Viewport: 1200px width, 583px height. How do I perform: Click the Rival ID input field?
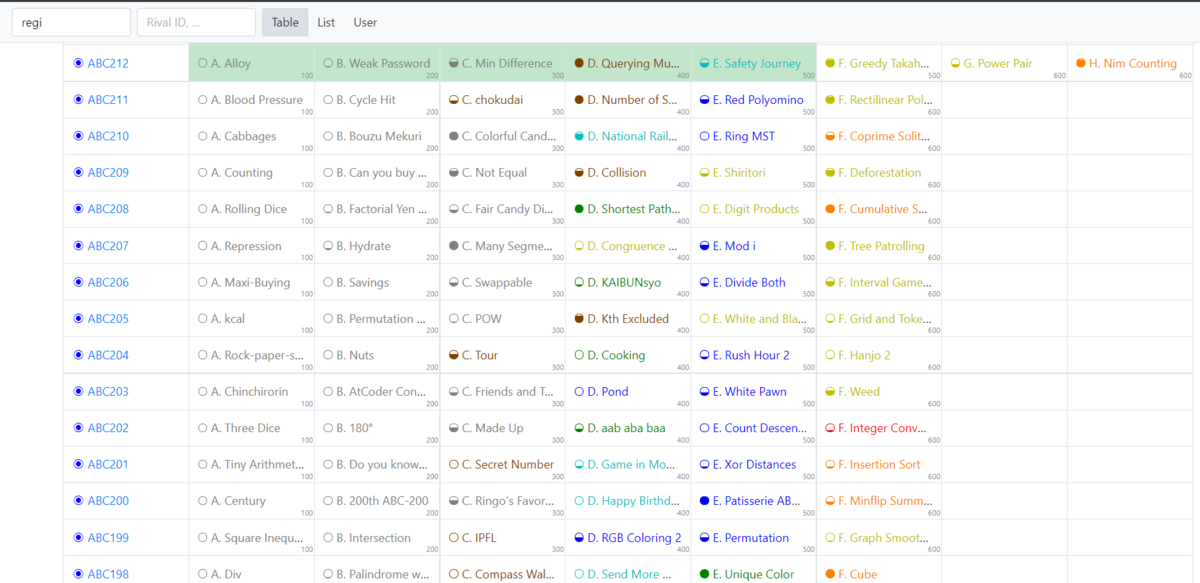196,22
